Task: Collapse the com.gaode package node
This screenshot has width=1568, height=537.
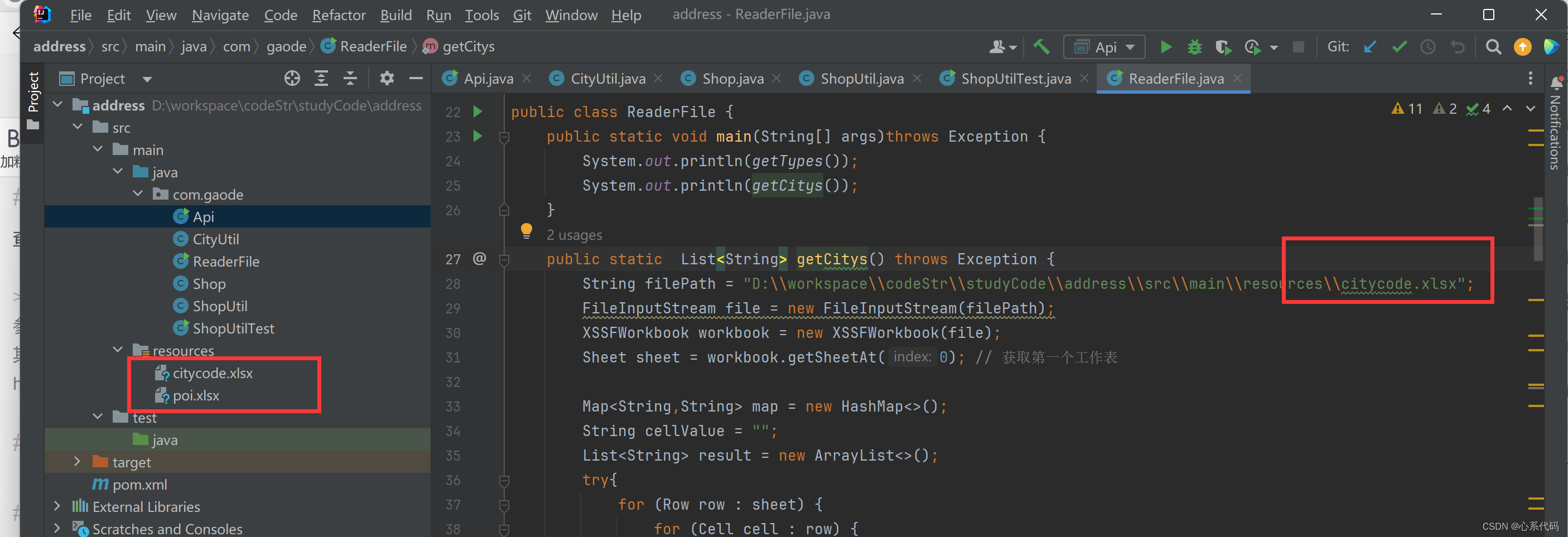Action: pos(138,193)
